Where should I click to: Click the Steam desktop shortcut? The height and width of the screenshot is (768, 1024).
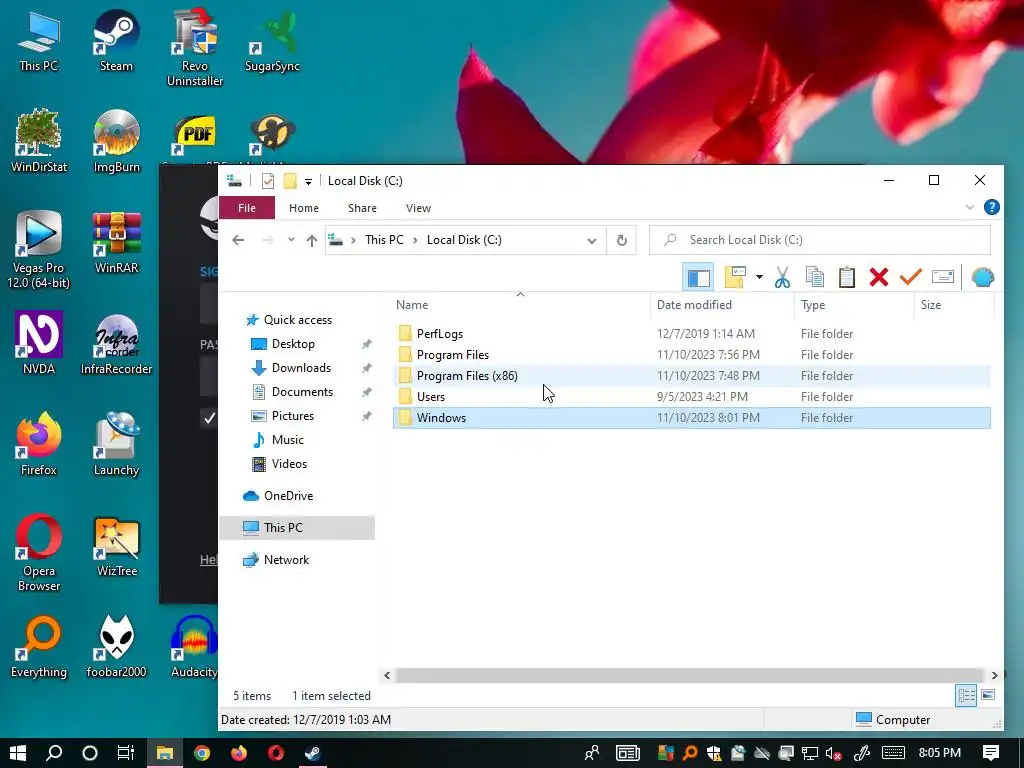click(x=116, y=40)
